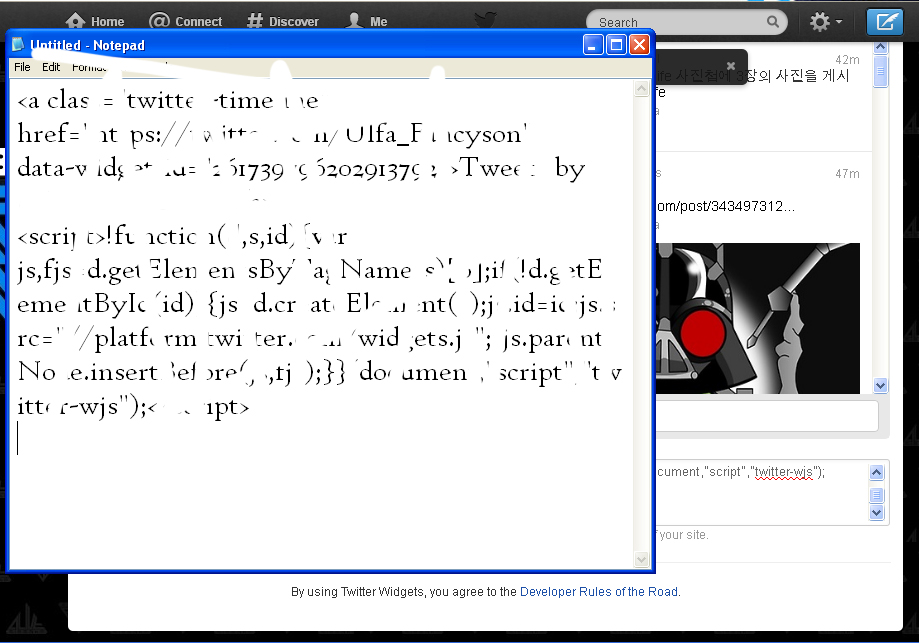Open the Developer Rules of the Road link

pos(598,591)
